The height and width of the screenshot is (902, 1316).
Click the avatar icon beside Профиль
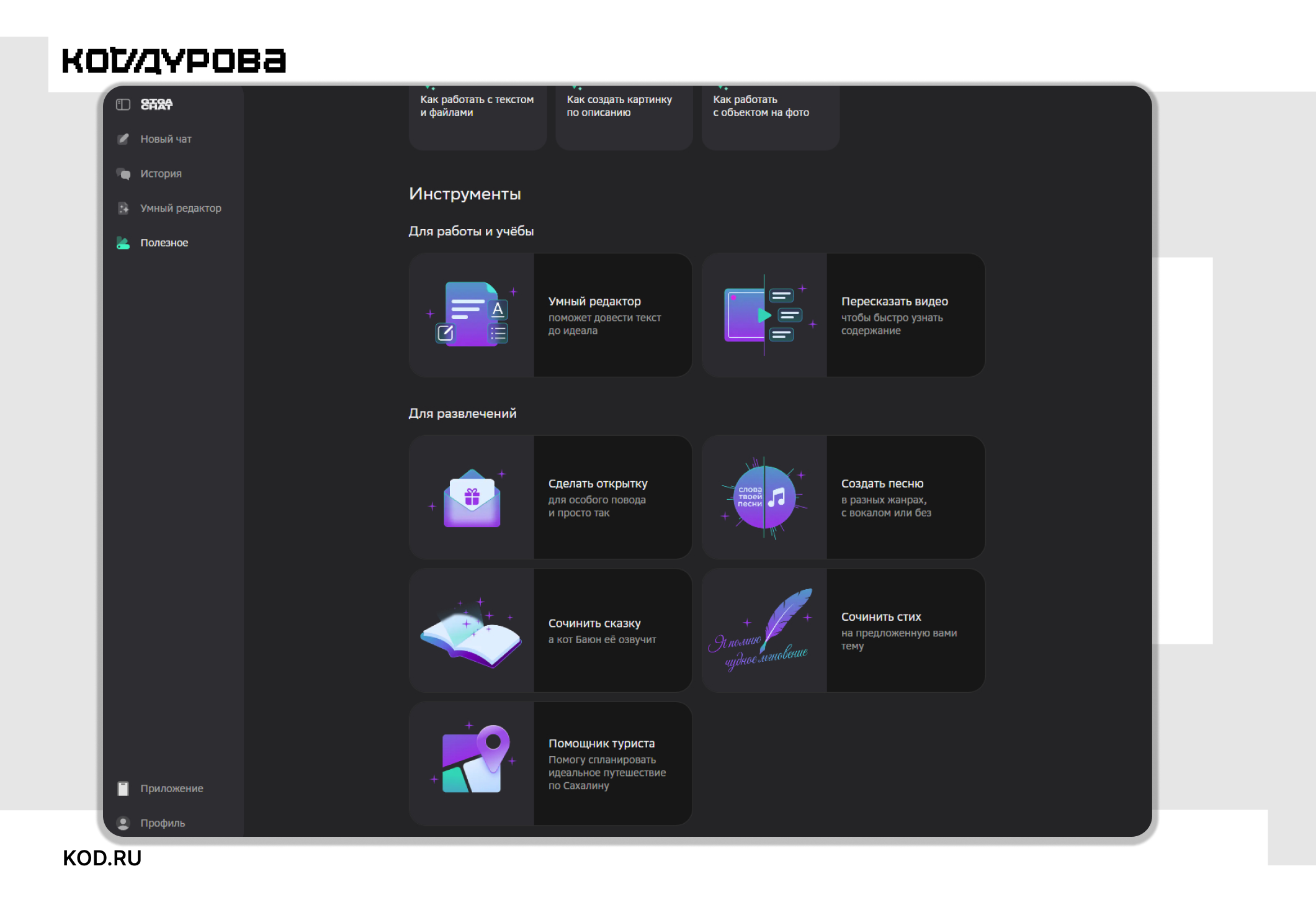point(123,823)
